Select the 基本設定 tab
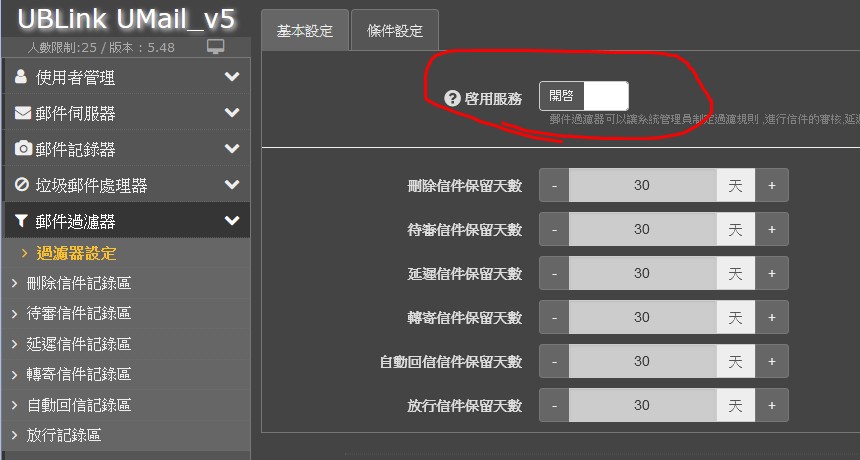The width and height of the screenshot is (860, 460). tap(305, 31)
